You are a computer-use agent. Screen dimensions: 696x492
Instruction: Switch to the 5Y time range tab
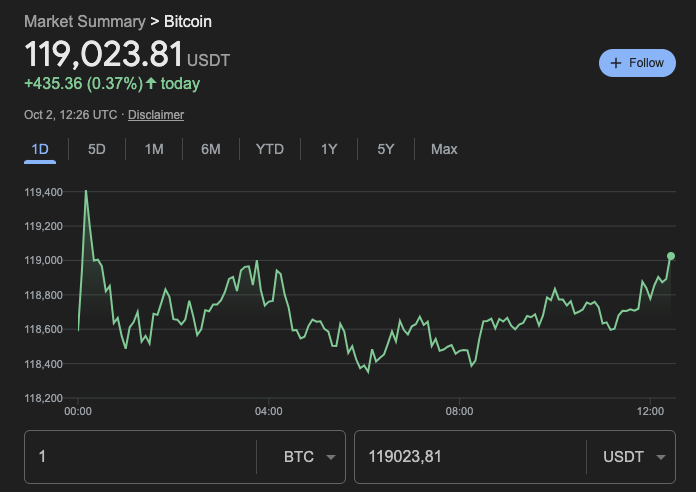386,149
